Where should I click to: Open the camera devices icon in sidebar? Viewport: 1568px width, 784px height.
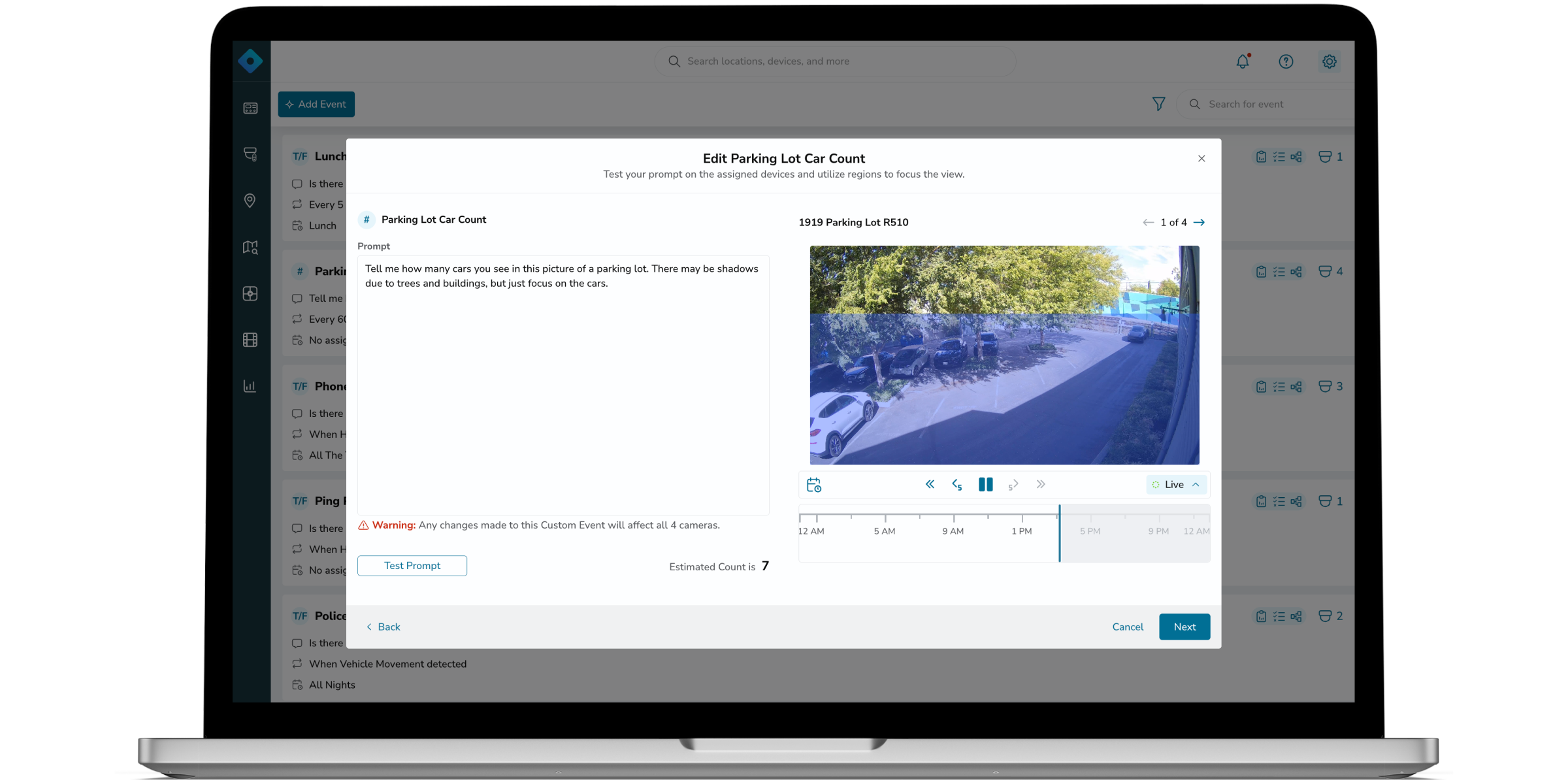[250, 154]
